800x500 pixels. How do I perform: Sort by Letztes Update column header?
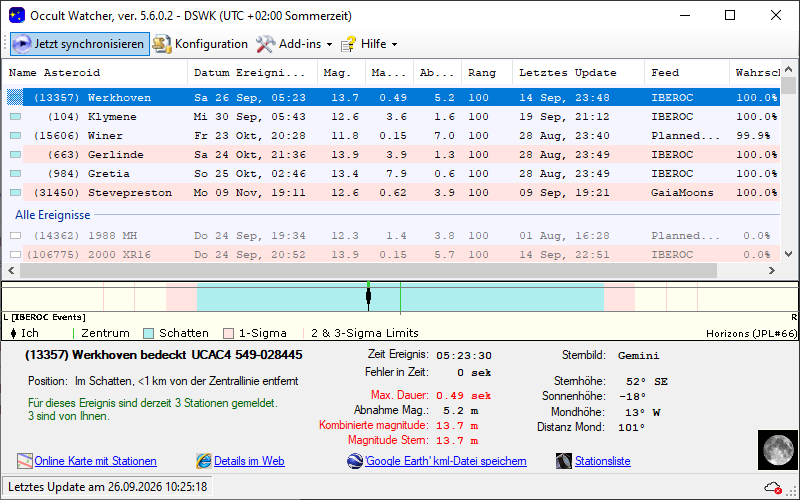tap(579, 72)
